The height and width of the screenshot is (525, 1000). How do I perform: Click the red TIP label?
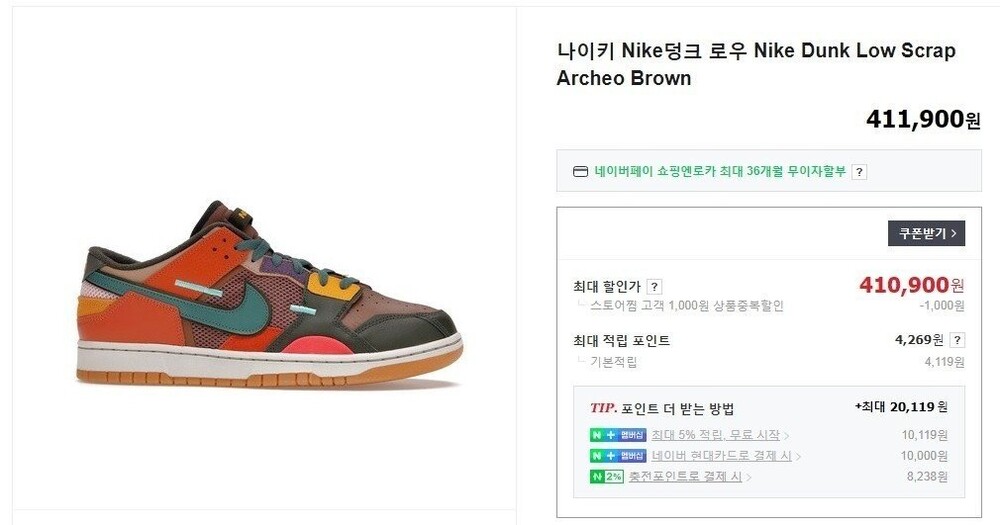click(x=603, y=408)
